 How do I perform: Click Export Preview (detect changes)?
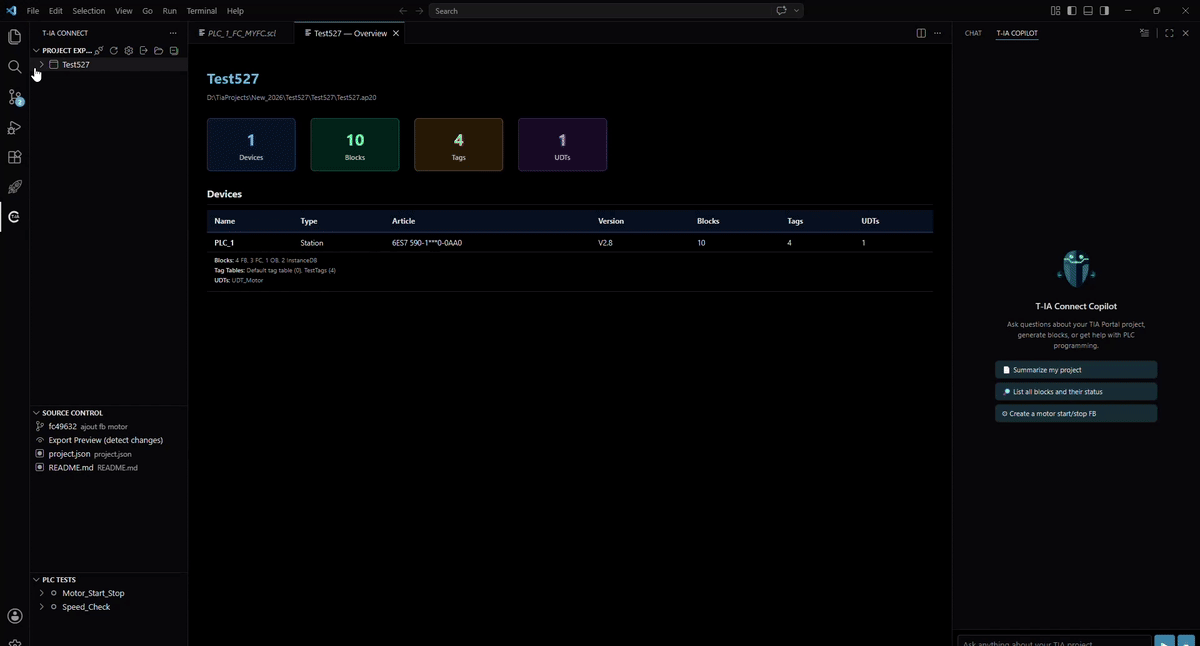(108, 440)
